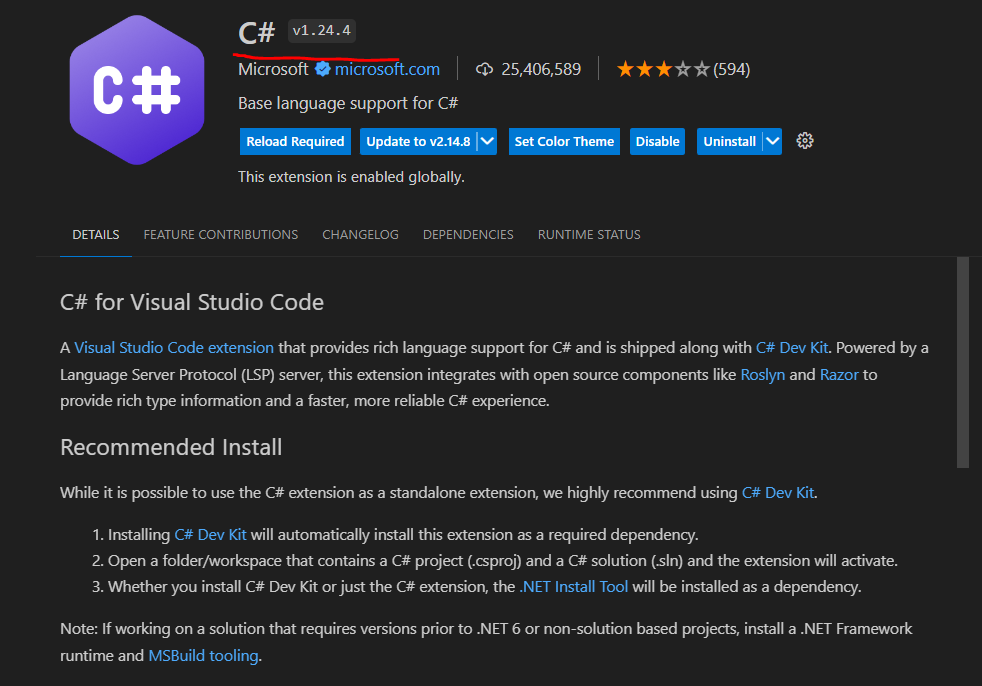Click the Uninstall button
Viewport: 982px width, 686px height.
[x=729, y=141]
